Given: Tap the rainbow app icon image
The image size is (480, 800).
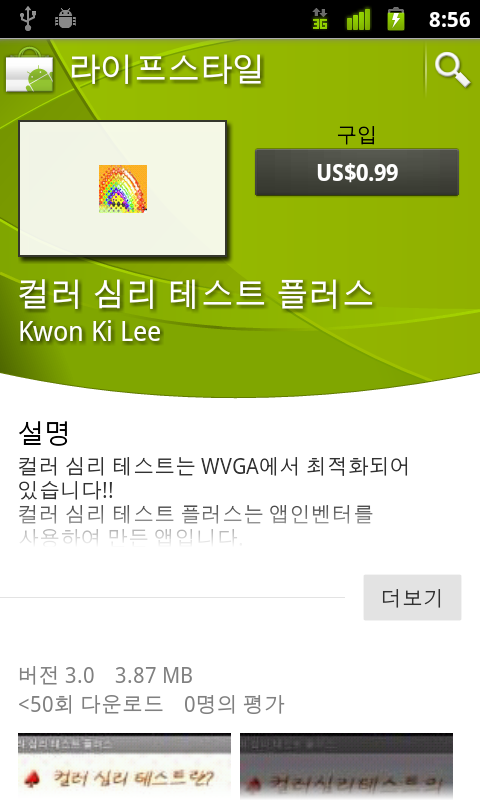Looking at the screenshot, I should pos(123,189).
